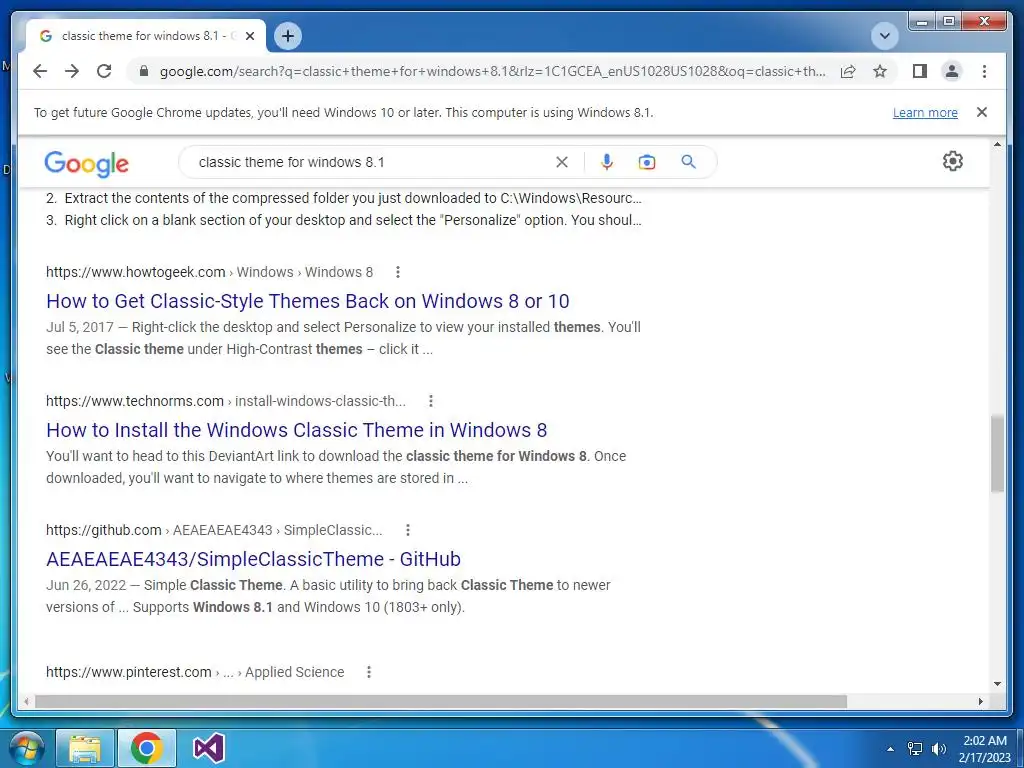Click the github.com URL breadcrumb
Image resolution: width=1024 pixels, height=768 pixels.
pos(214,530)
